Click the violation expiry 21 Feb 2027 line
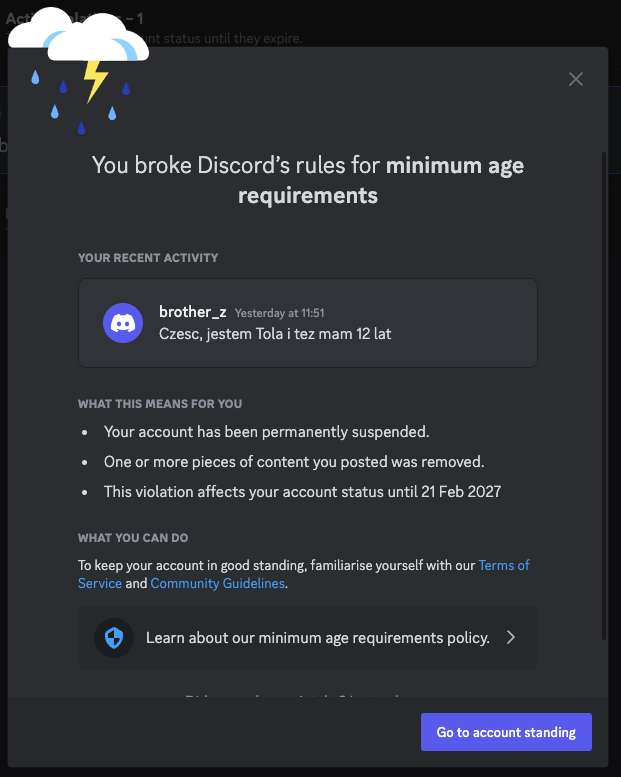Screen dimensions: 621x777 tap(302, 492)
